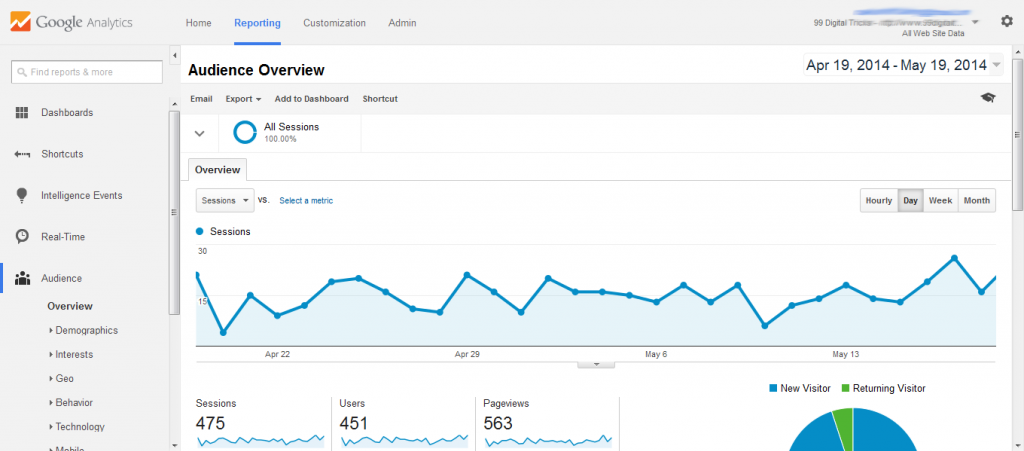Click the main page scrollbar up arrow
This screenshot has height=451, width=1024.
coord(1017,52)
